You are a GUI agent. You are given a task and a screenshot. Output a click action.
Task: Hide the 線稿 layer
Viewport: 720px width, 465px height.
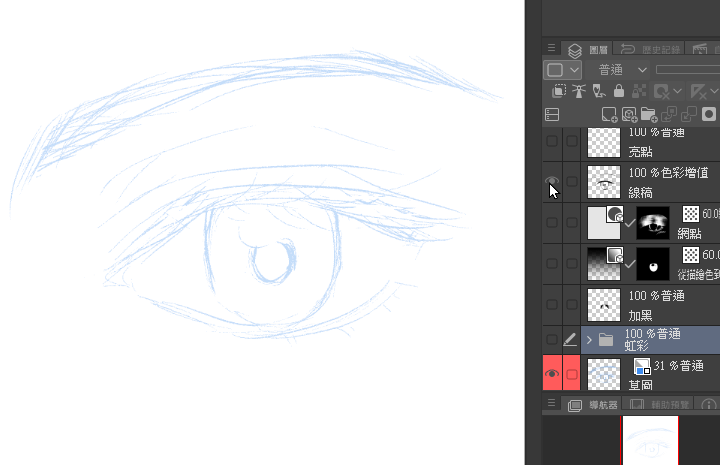(x=552, y=181)
